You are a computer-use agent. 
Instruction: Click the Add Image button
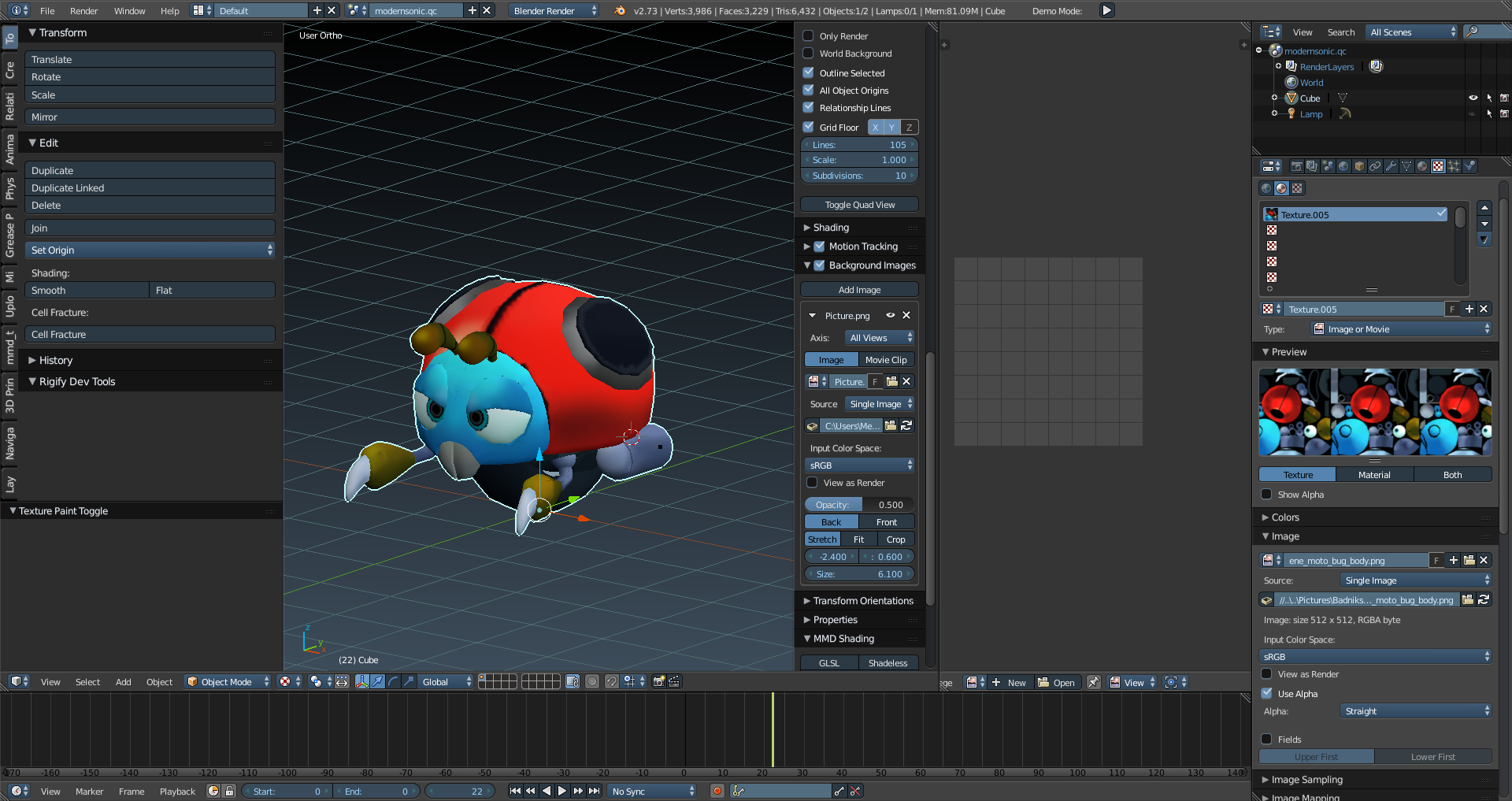[x=859, y=289]
